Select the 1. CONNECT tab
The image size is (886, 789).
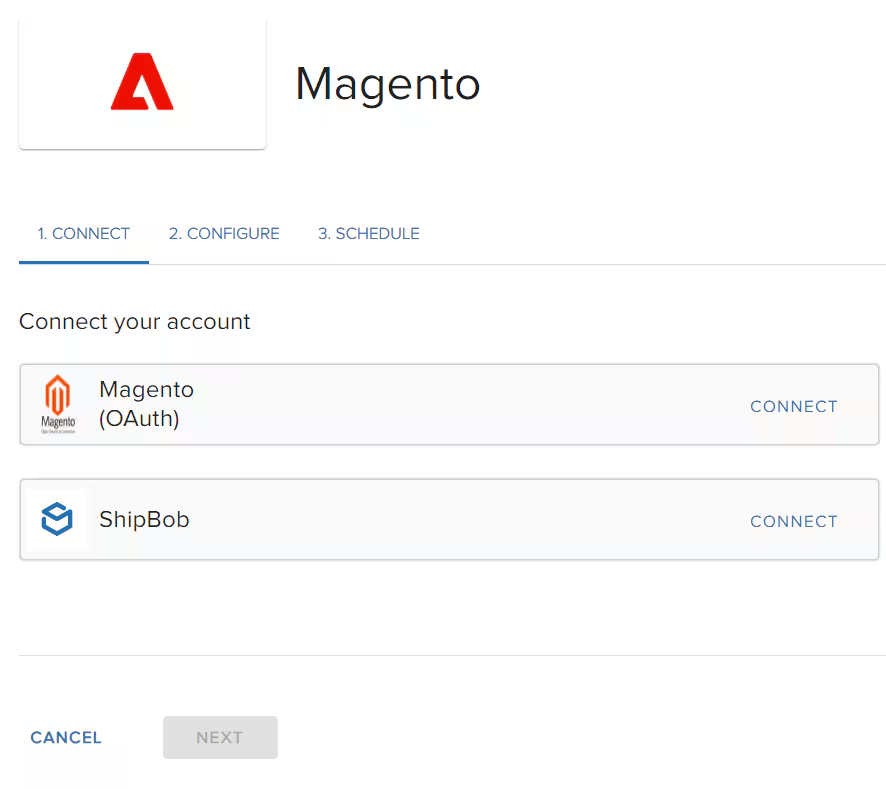pyautogui.click(x=83, y=233)
